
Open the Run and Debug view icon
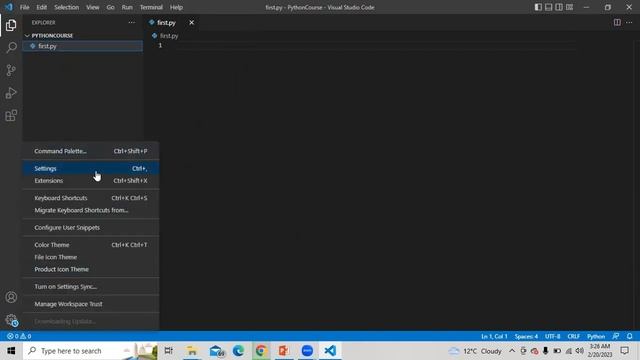[x=11, y=93]
